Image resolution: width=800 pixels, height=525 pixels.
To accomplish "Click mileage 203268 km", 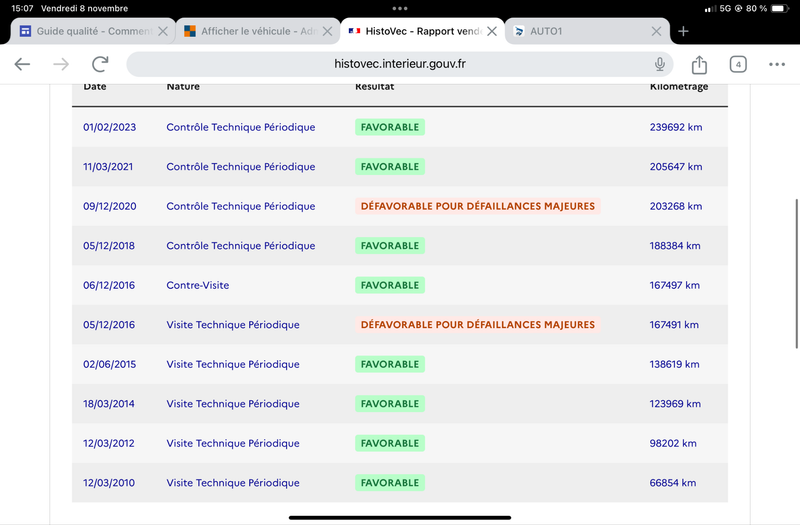I will (676, 206).
